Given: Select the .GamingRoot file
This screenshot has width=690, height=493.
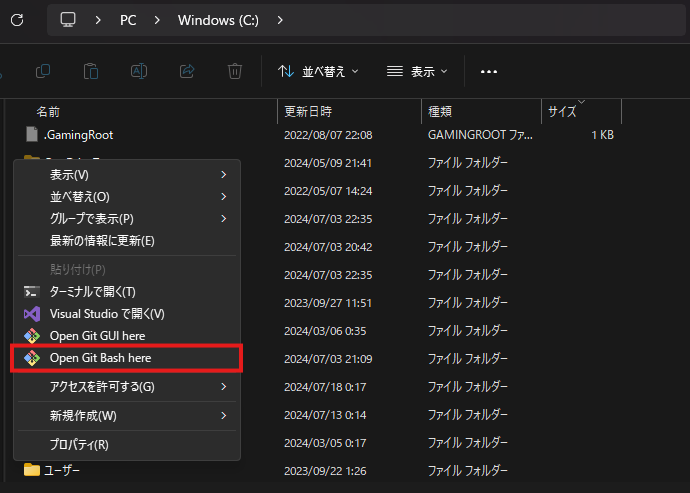Looking at the screenshot, I should (x=78, y=134).
